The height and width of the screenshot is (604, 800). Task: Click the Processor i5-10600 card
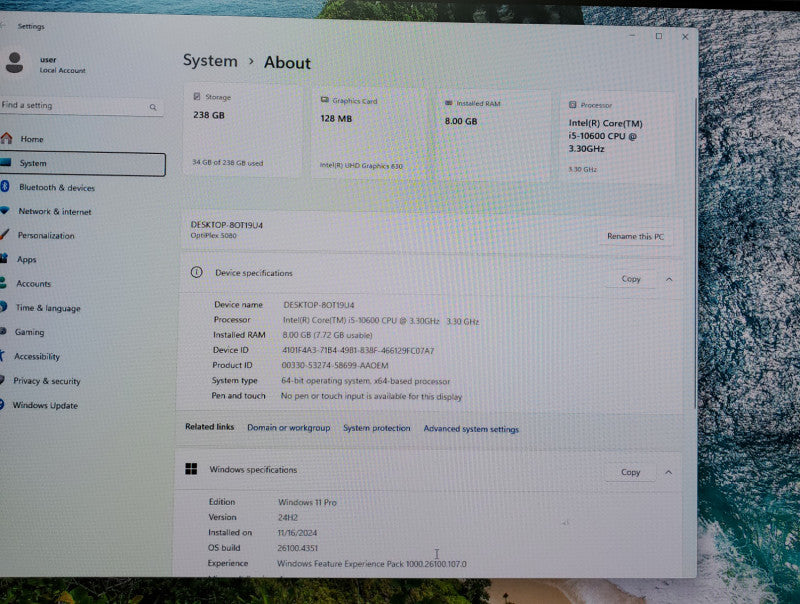pos(617,138)
